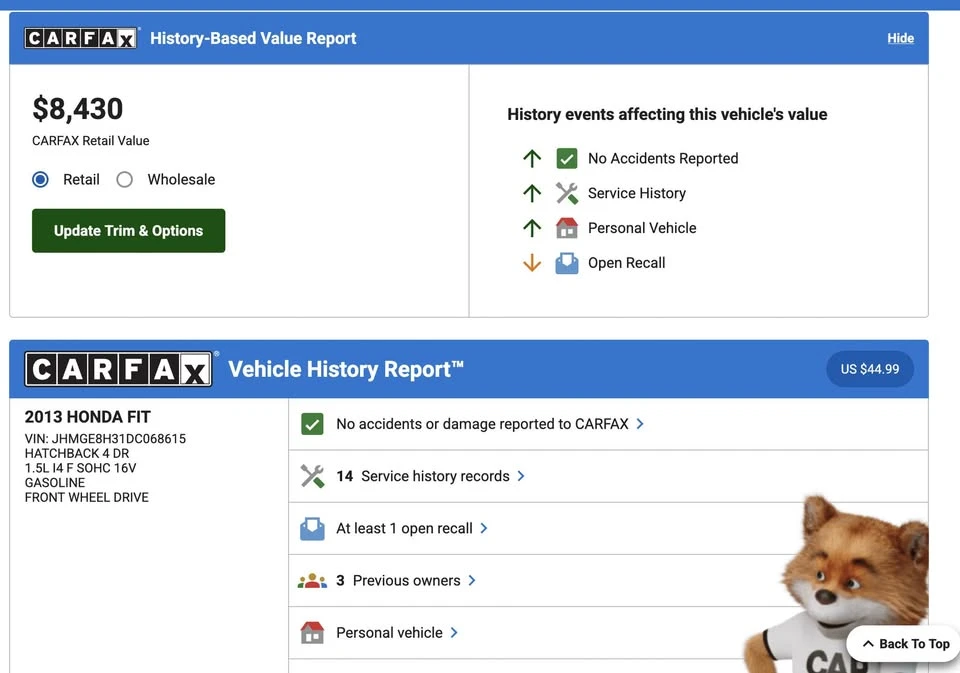Viewport: 960px width, 673px height.
Task: Click the recall envelope icon beside At least 1 open recall
Action: click(312, 528)
